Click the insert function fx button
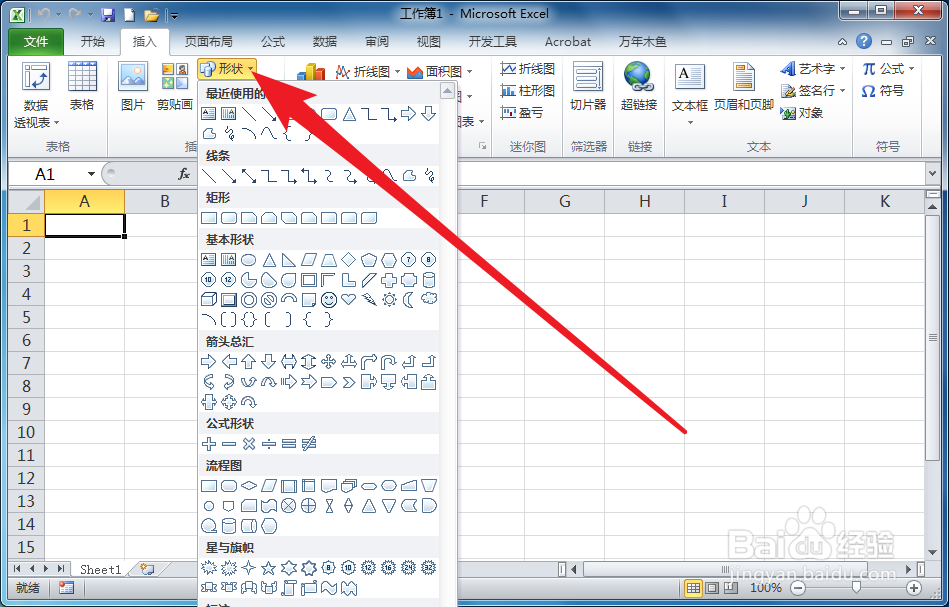This screenshot has width=949, height=607. coord(184,174)
